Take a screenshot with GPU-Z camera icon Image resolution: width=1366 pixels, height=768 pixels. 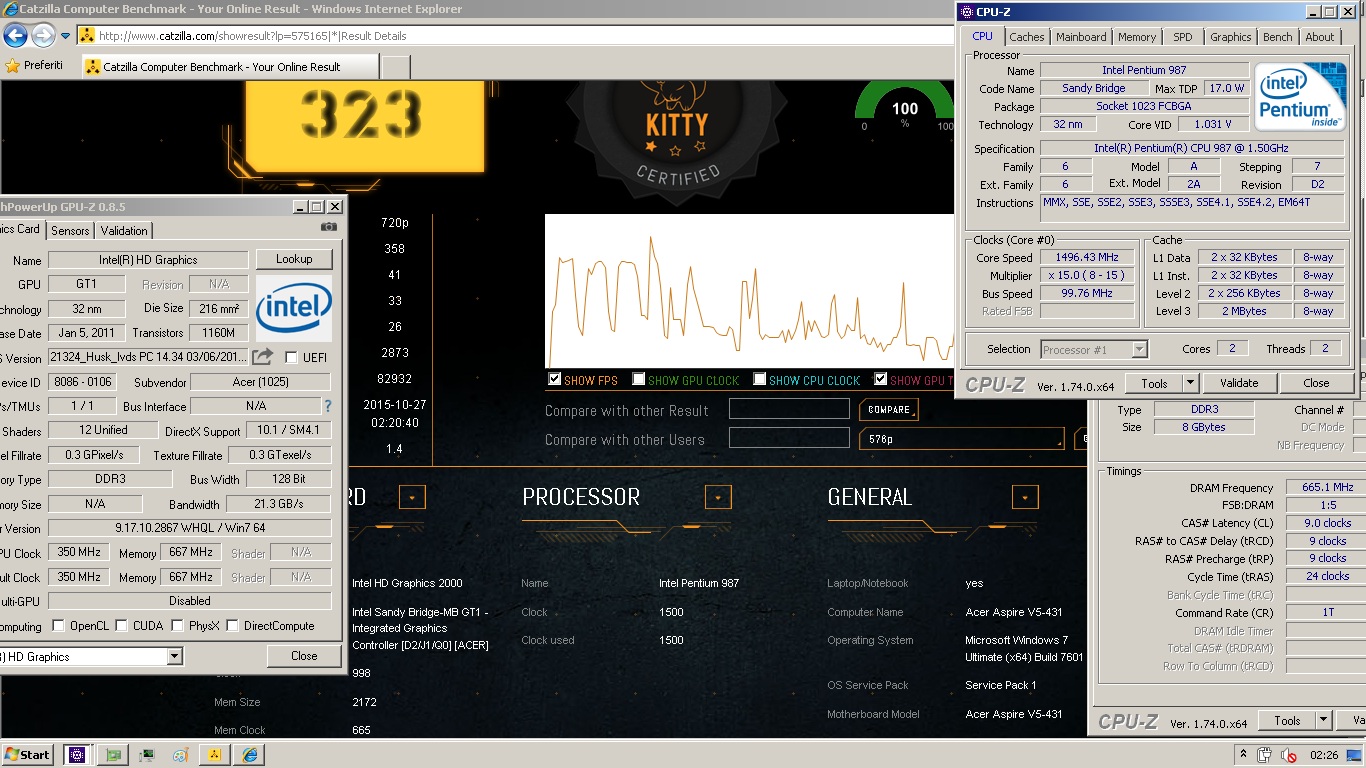tap(329, 228)
